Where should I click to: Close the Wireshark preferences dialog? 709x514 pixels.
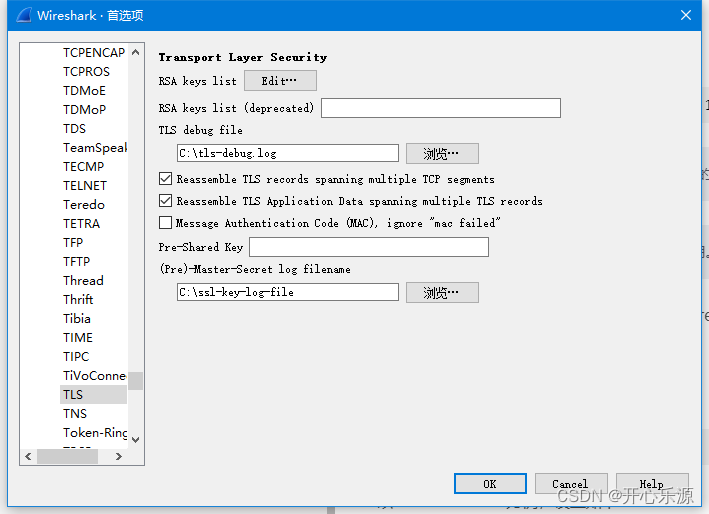click(685, 15)
